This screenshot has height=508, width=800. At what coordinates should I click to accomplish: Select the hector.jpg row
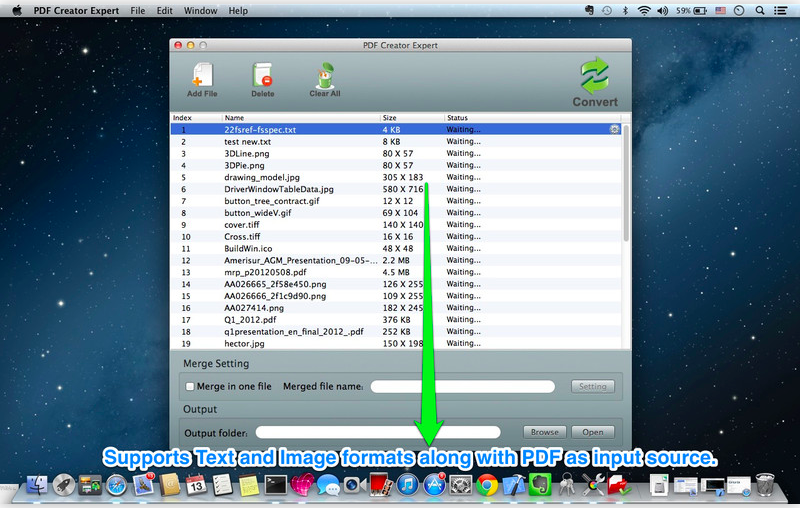[x=396, y=343]
